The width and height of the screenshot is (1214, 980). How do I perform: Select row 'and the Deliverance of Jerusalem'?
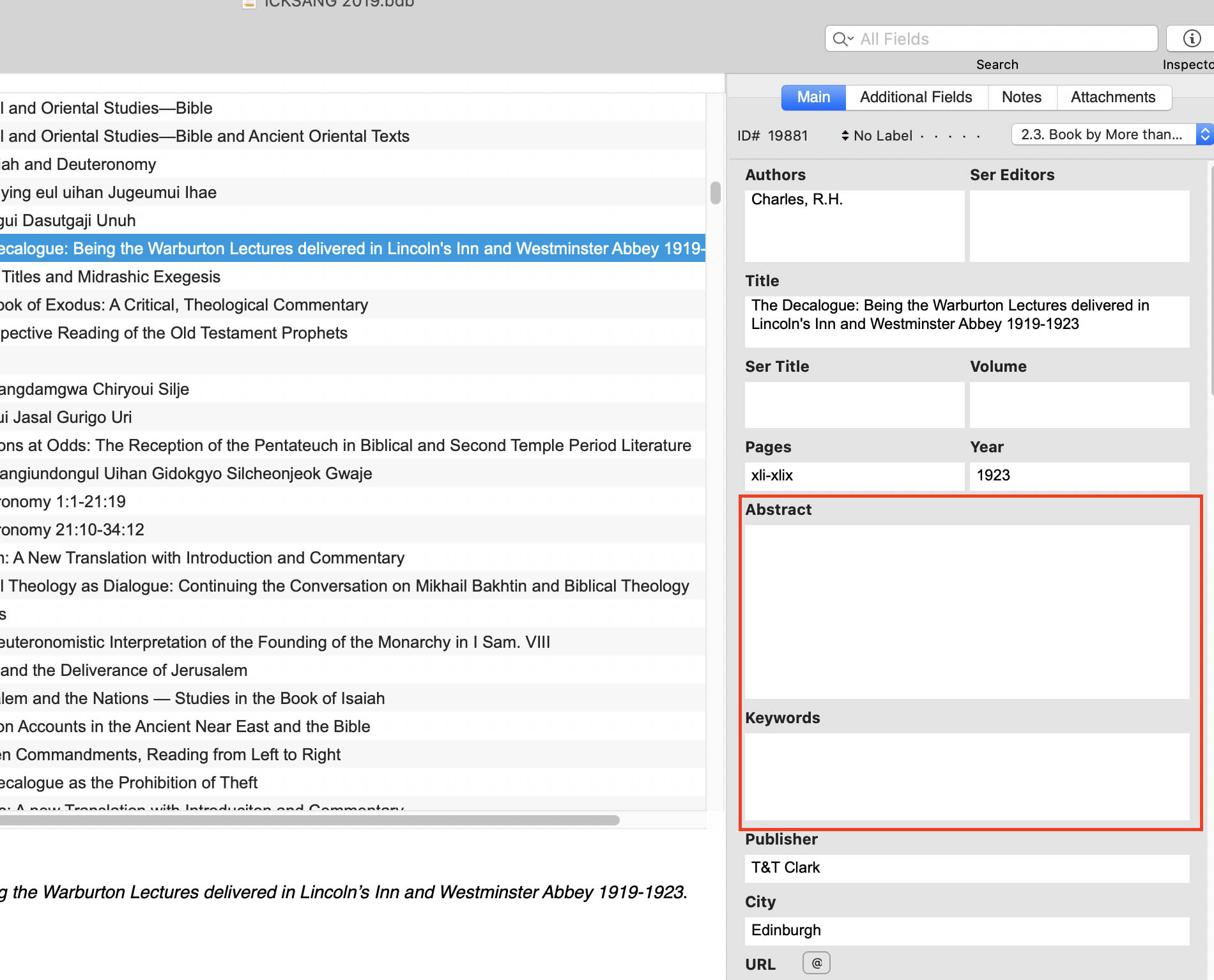coord(353,670)
